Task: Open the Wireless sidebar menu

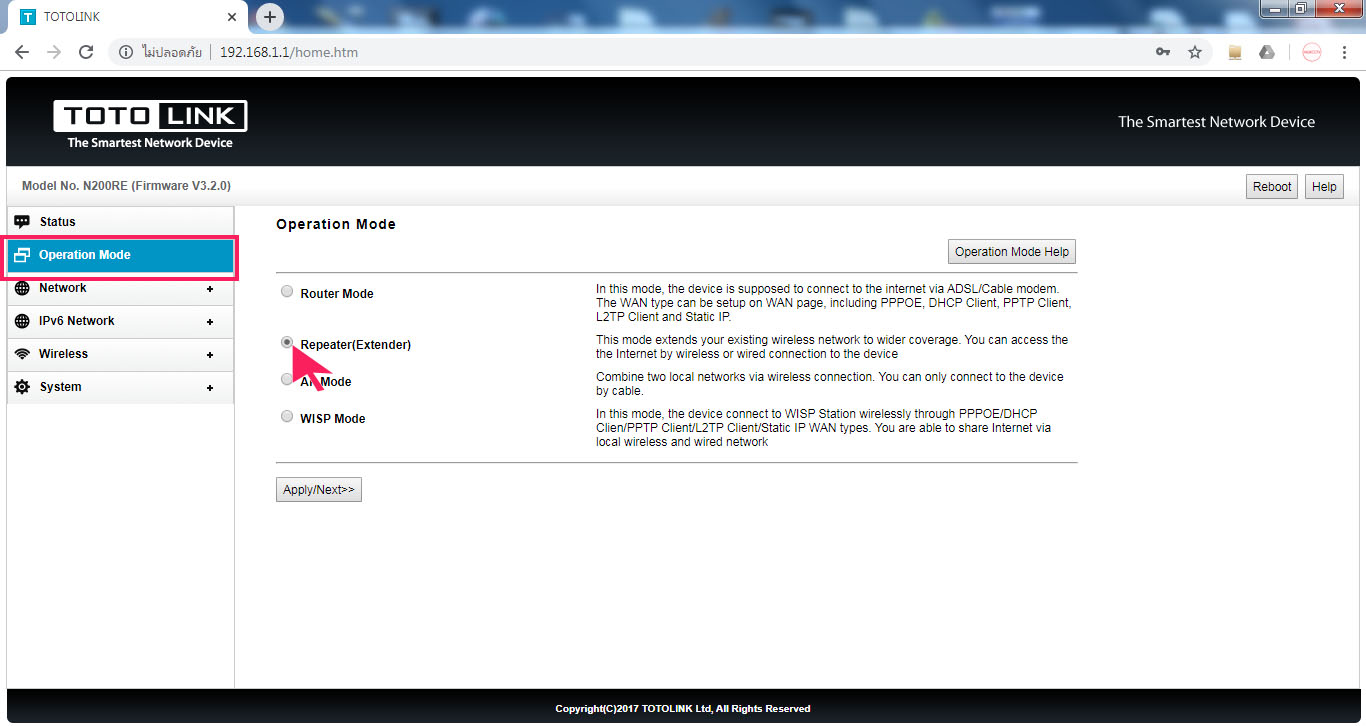Action: (x=120, y=354)
